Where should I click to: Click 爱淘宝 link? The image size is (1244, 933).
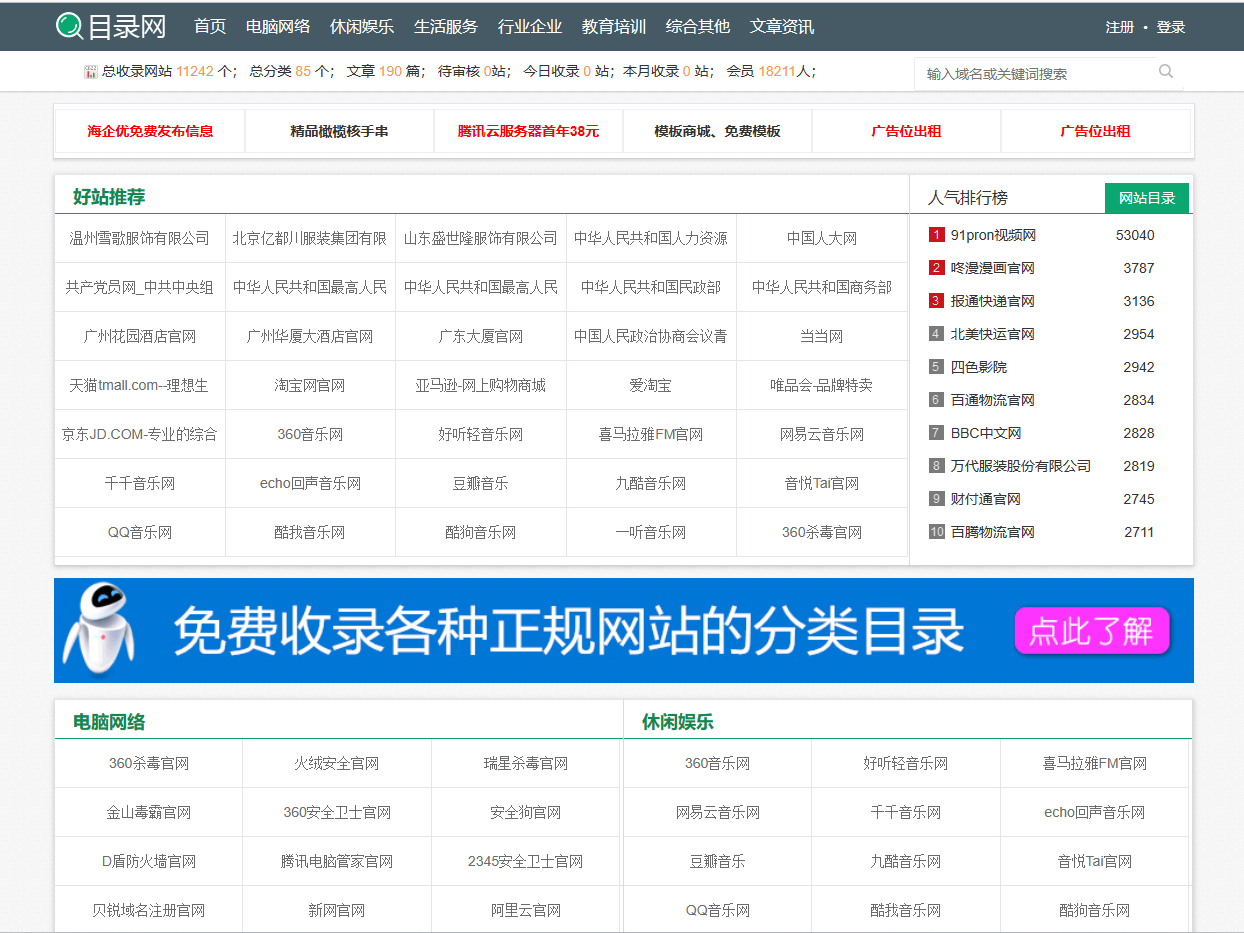(x=651, y=385)
